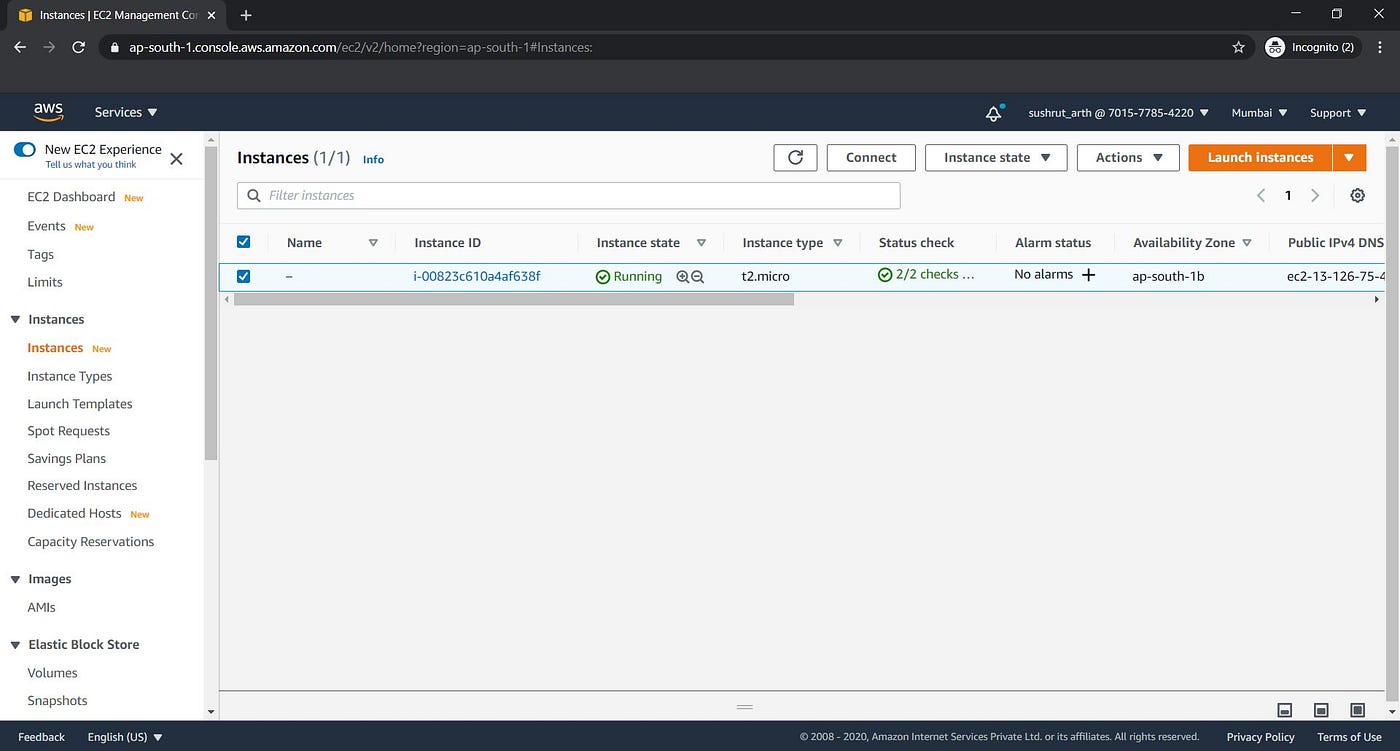Go to next results page

click(1315, 196)
